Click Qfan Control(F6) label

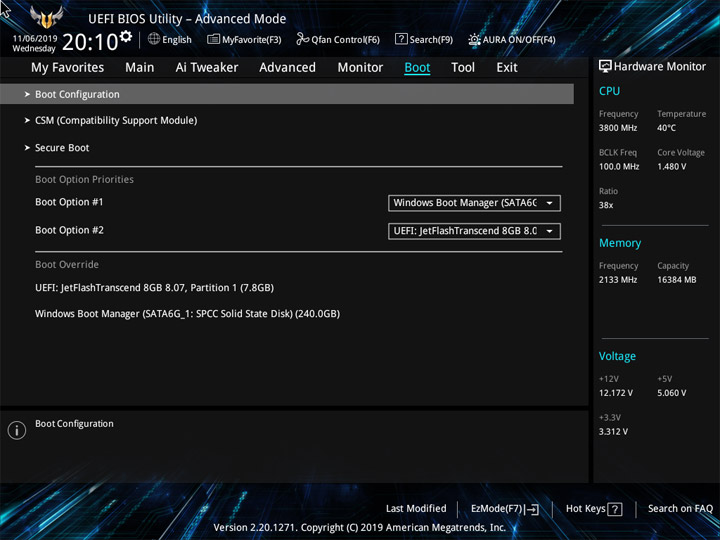click(x=345, y=40)
